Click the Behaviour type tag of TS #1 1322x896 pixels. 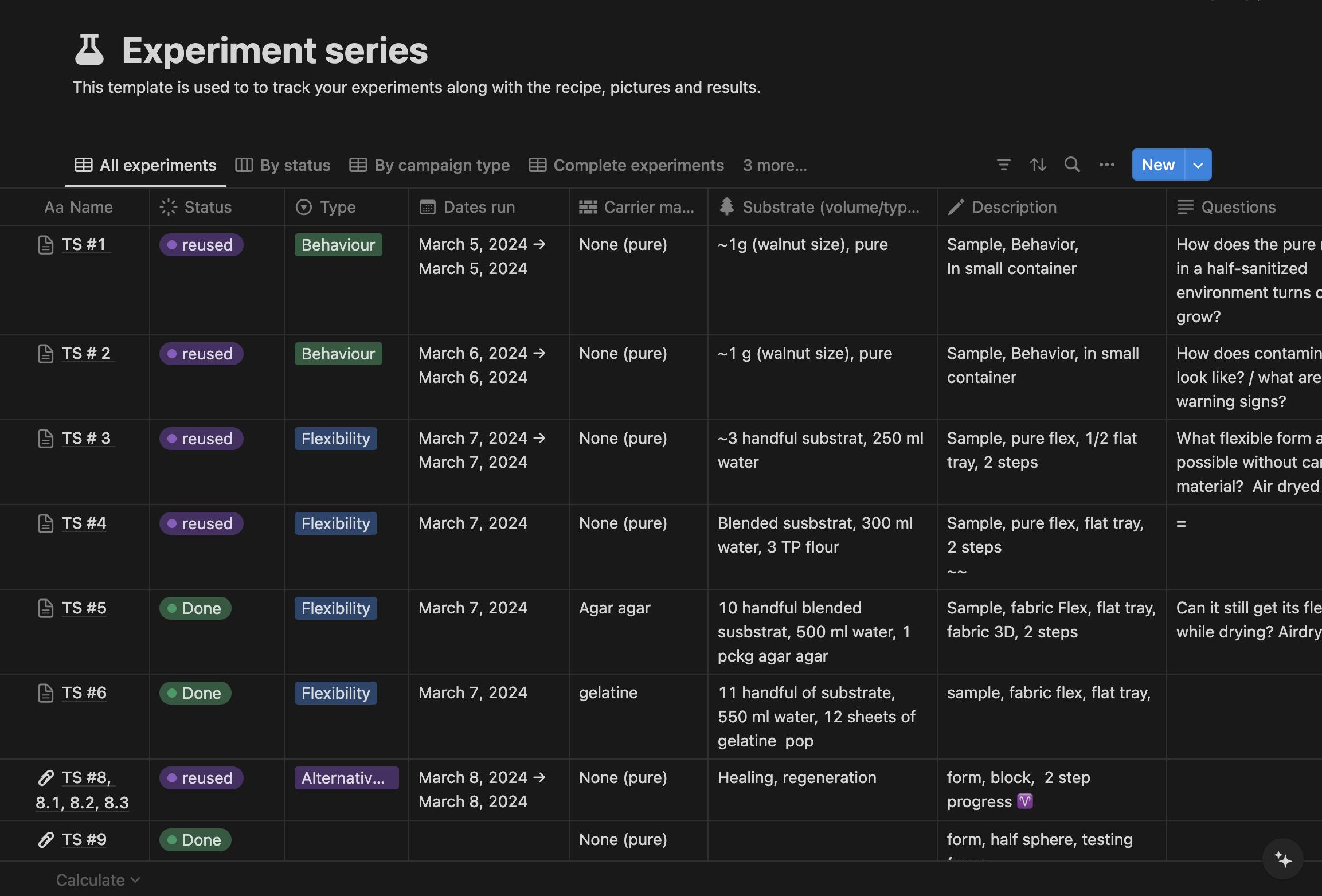[338, 245]
